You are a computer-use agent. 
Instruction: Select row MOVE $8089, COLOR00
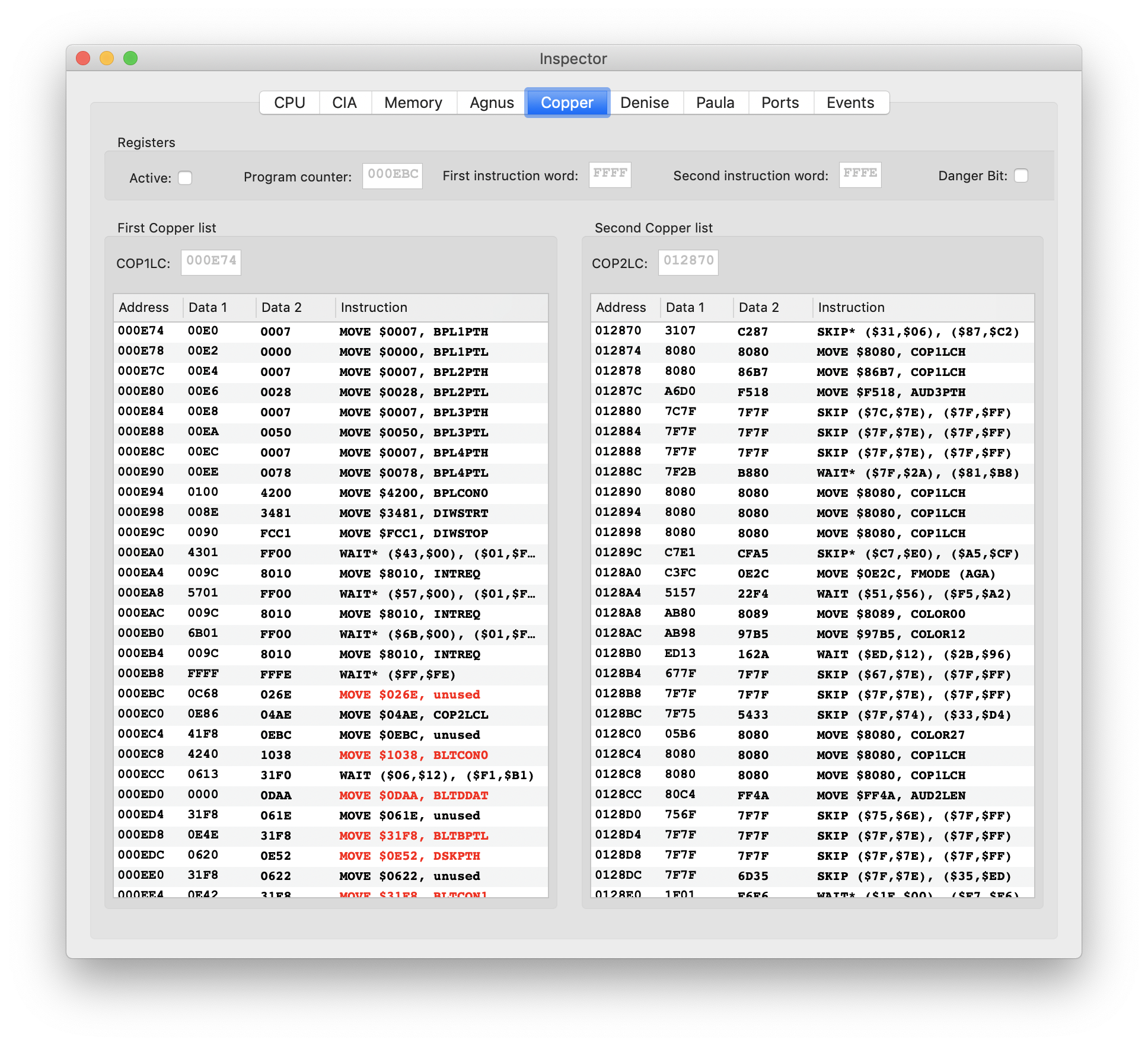point(812,614)
